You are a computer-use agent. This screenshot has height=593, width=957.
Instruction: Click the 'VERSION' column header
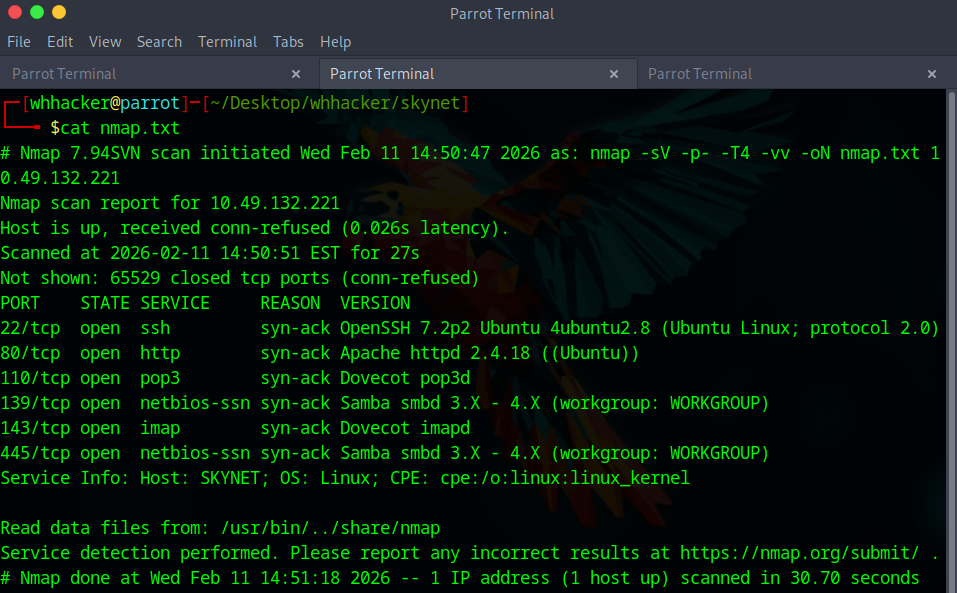375,303
